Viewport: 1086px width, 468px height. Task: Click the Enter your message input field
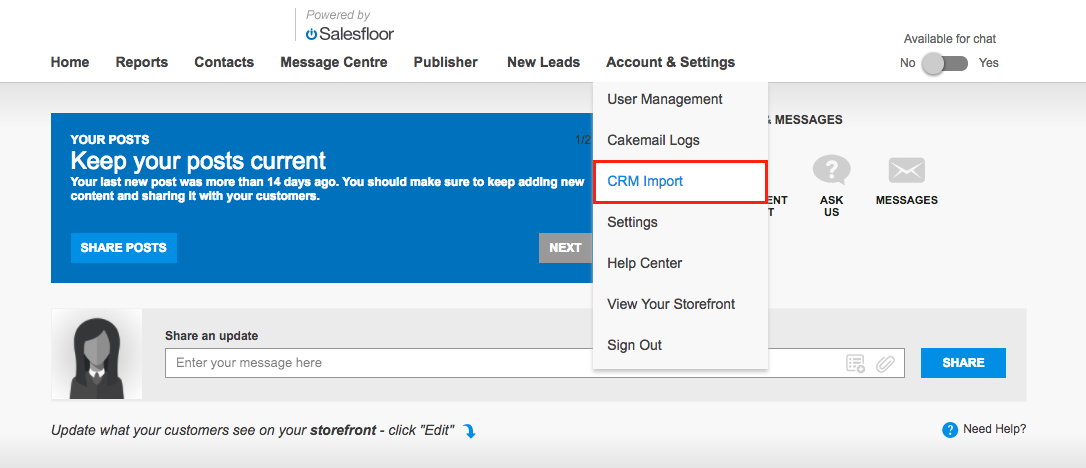click(500, 363)
